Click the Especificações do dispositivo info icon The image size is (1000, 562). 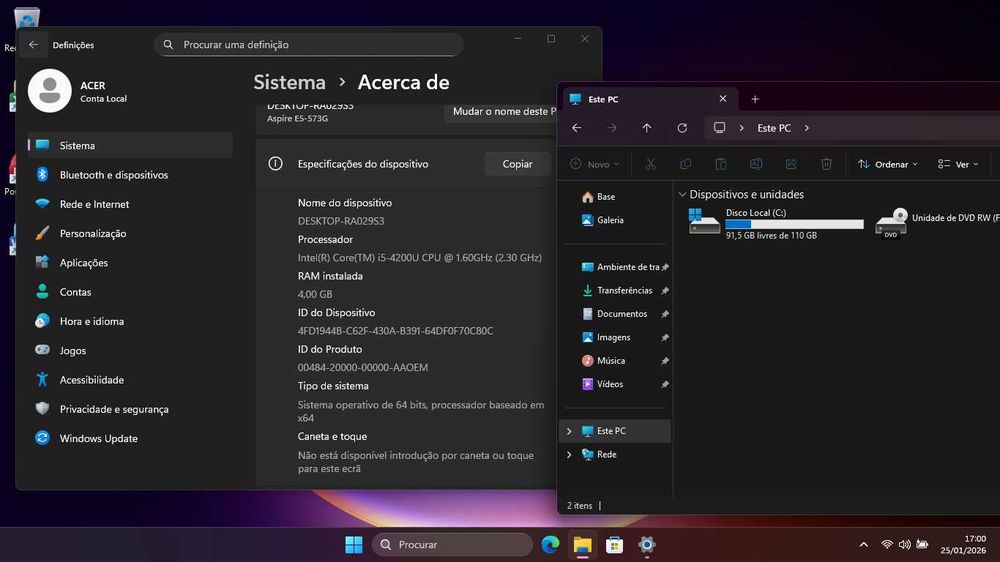276,164
